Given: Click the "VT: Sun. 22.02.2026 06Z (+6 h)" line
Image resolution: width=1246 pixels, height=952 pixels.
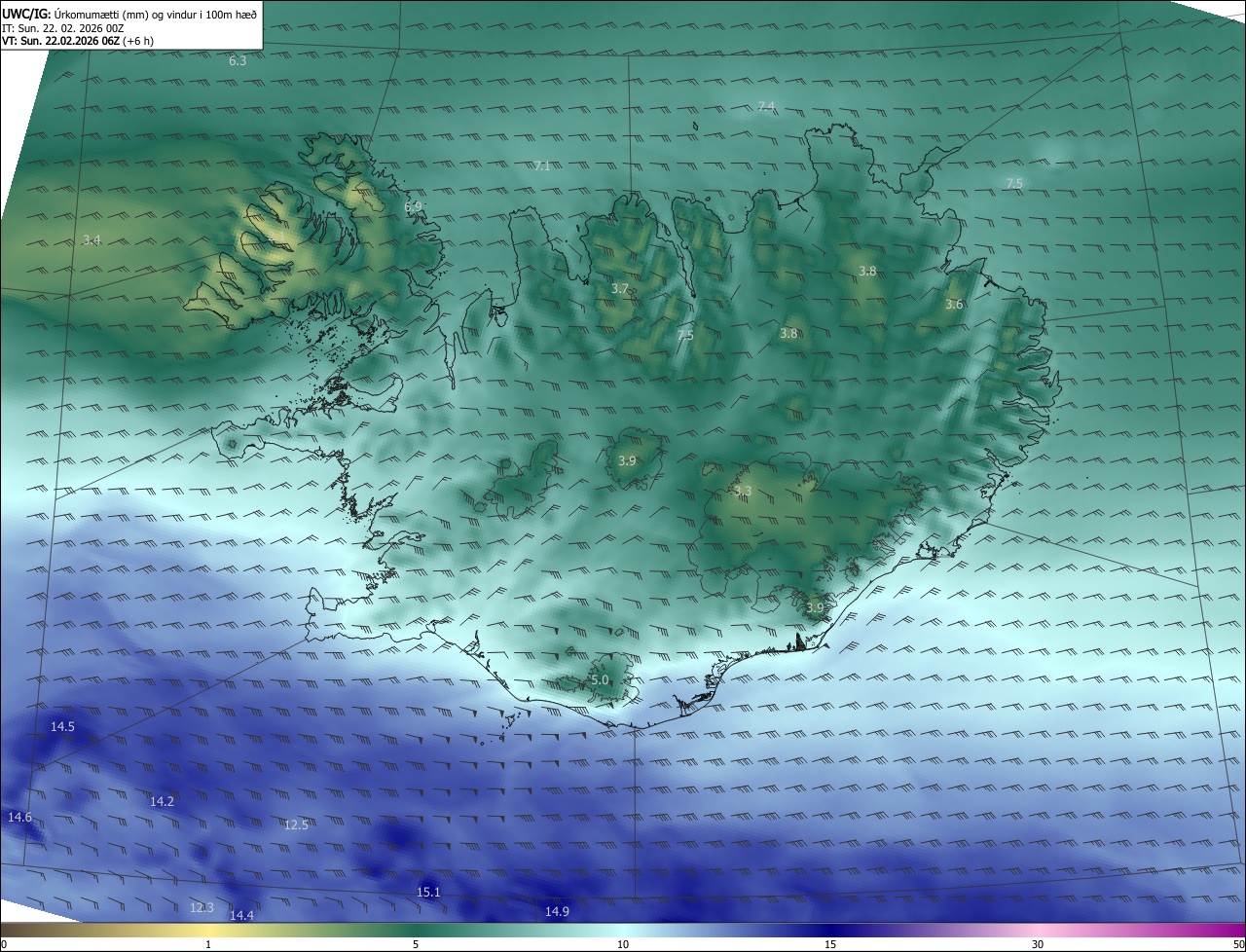Looking at the screenshot, I should [x=78, y=41].
